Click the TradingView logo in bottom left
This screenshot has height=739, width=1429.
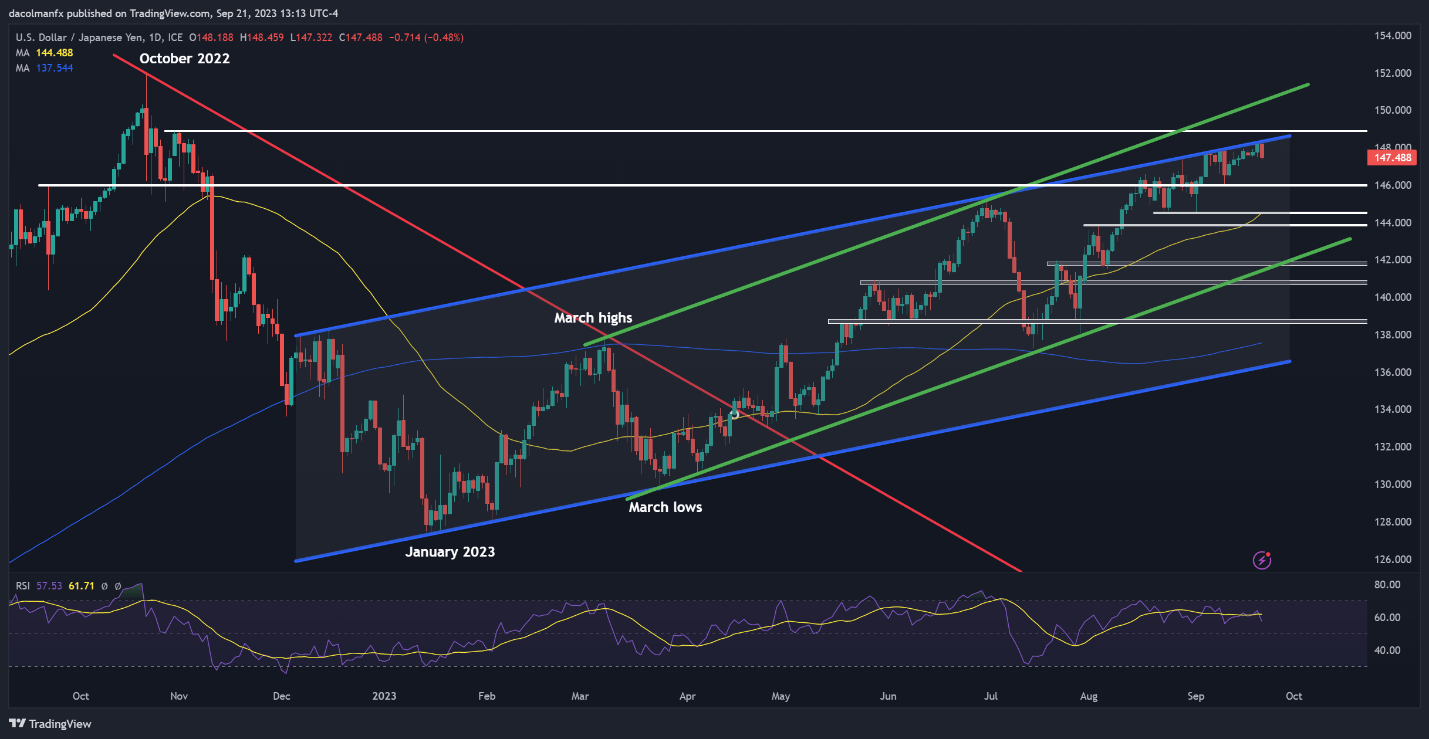(x=19, y=723)
